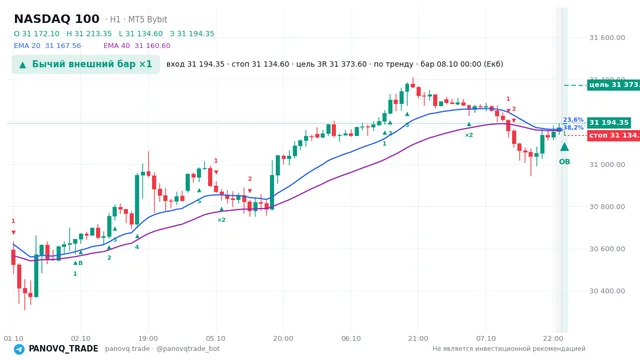Viewport: 640px width, 360px height.
Task: Click "Не является инвестиционной рекомендацией" disclaimer
Action: (x=509, y=349)
